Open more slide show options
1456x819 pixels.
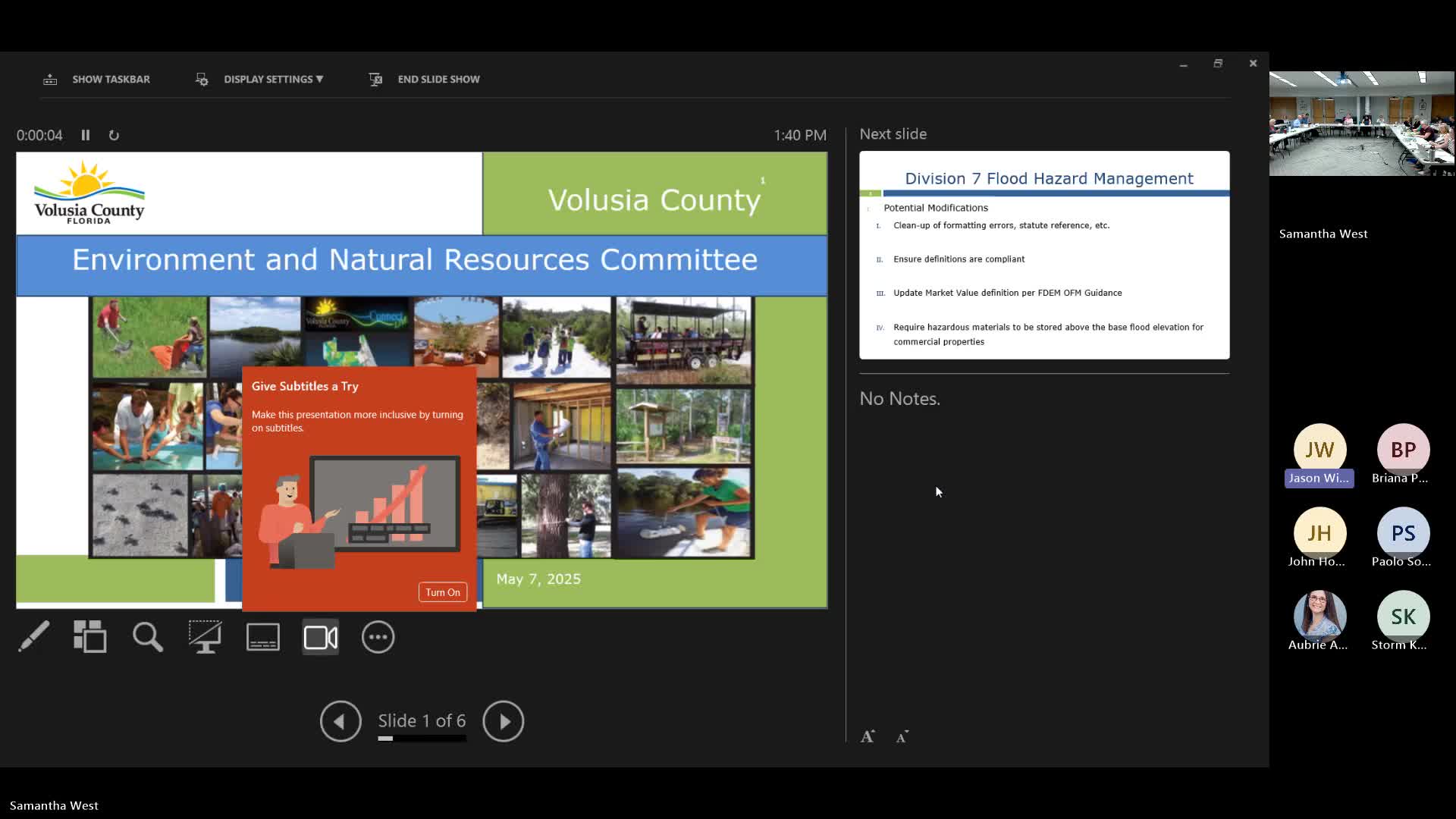point(378,637)
